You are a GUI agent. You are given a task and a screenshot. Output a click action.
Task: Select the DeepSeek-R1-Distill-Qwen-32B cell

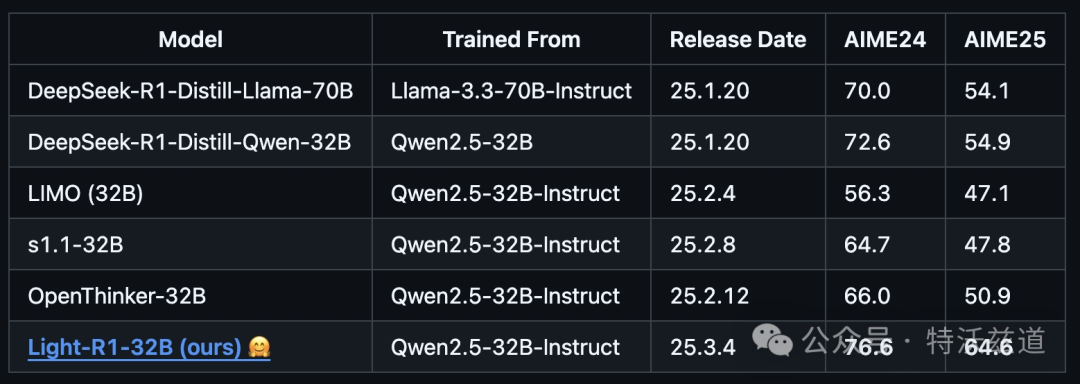189,142
